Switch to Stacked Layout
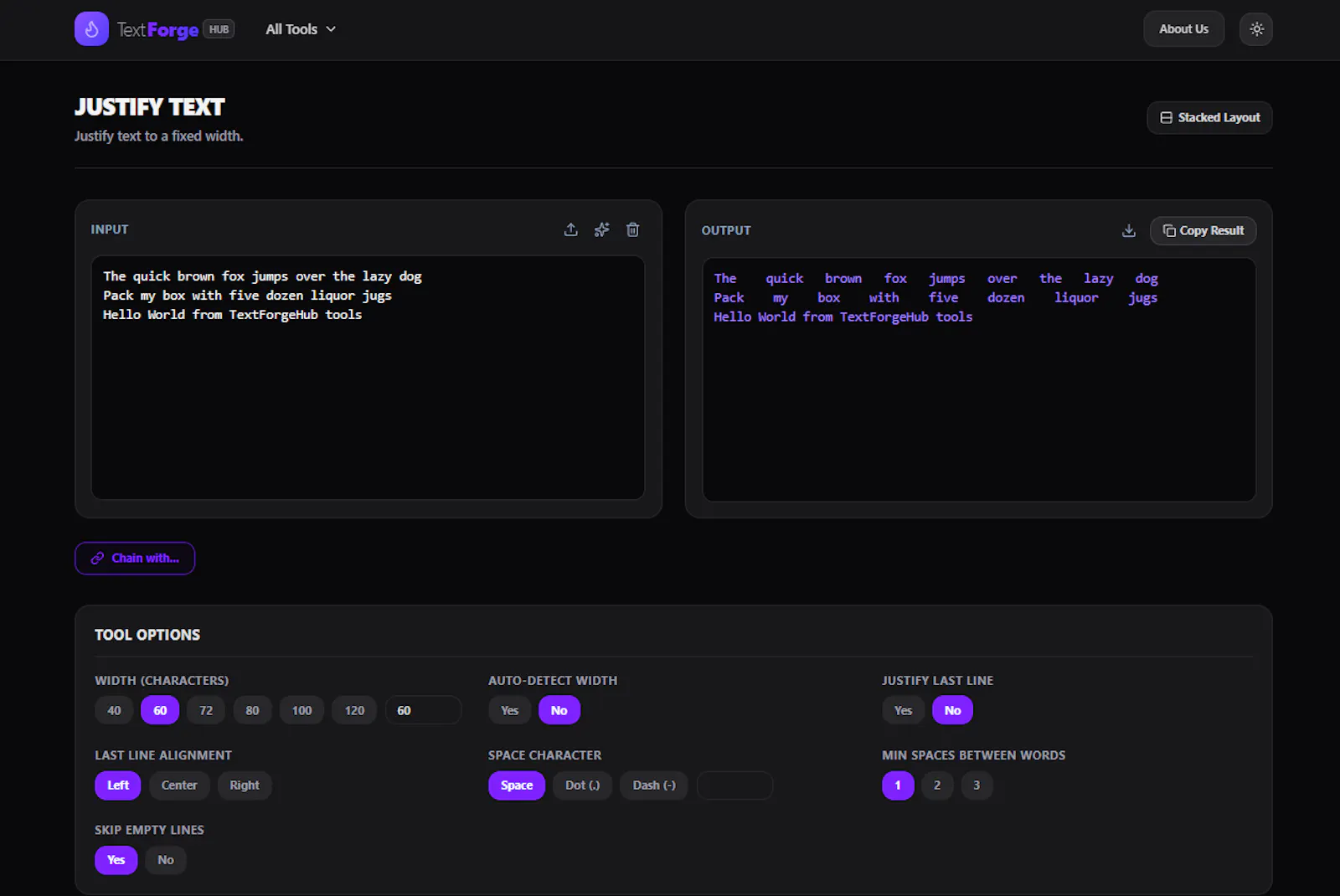 click(1209, 117)
